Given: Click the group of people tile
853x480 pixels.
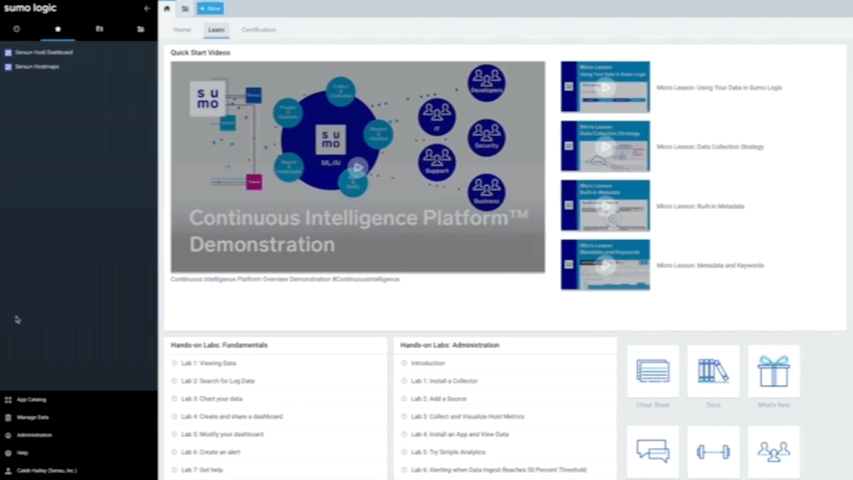Looking at the screenshot, I should pyautogui.click(x=774, y=452).
